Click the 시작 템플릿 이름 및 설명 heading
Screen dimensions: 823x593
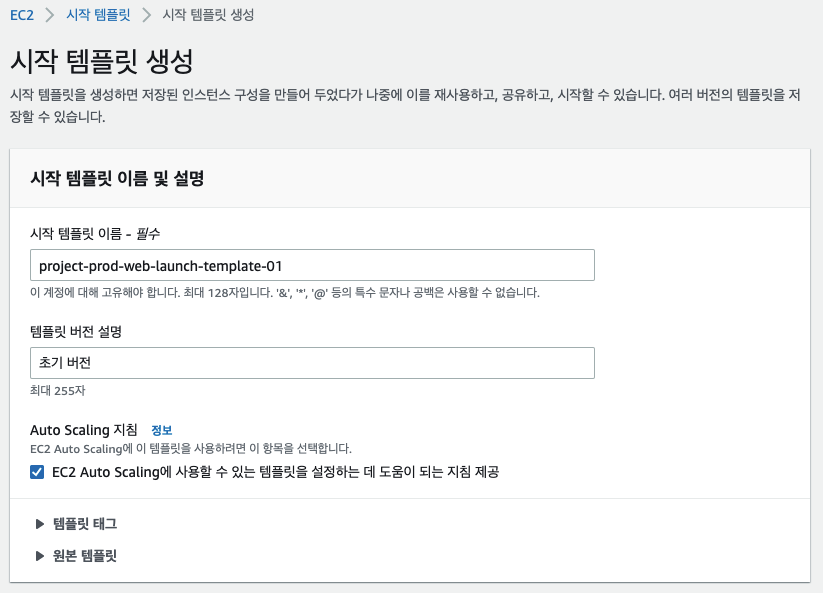pos(117,178)
